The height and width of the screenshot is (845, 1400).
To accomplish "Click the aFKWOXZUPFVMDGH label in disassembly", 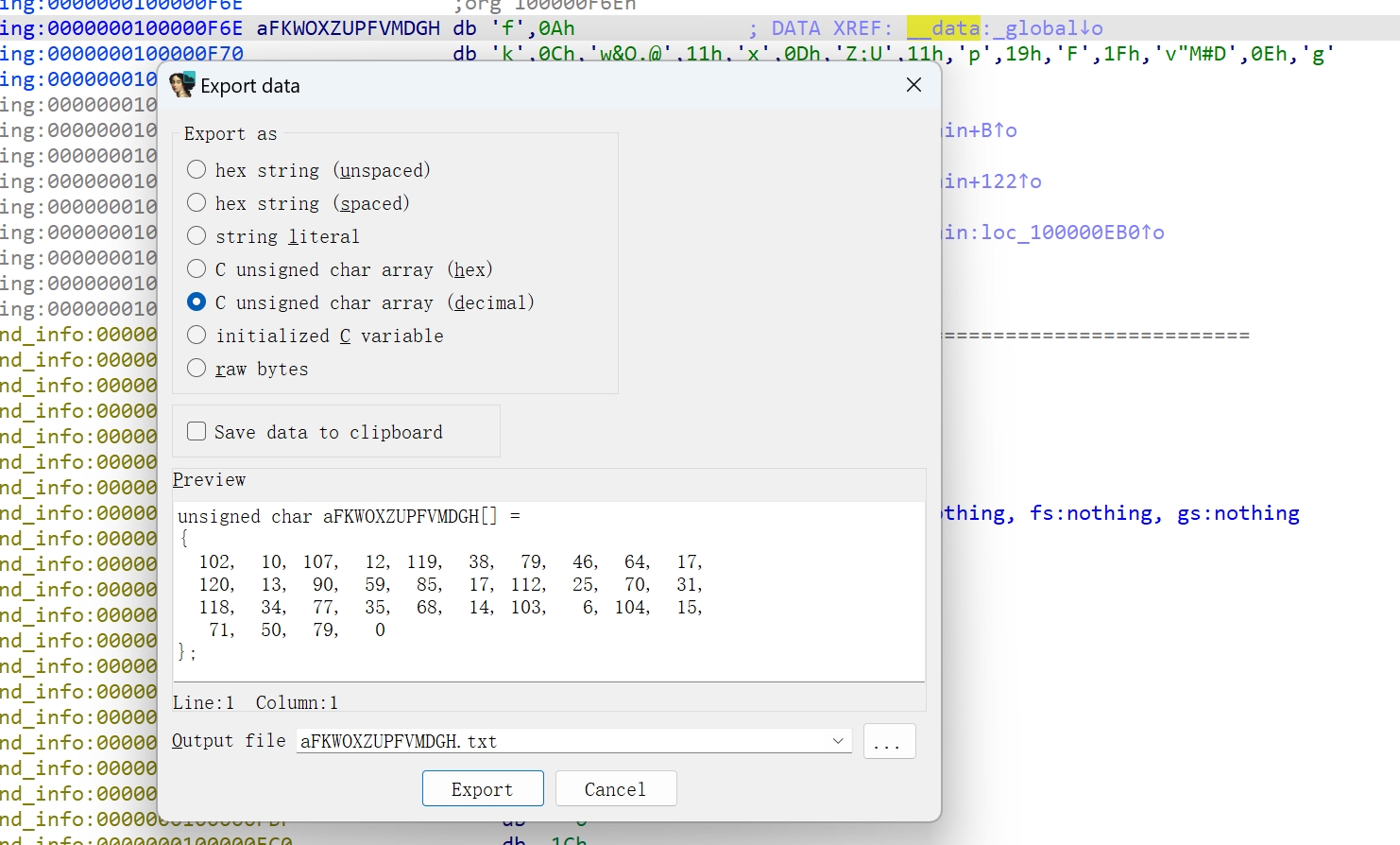I will 348,28.
